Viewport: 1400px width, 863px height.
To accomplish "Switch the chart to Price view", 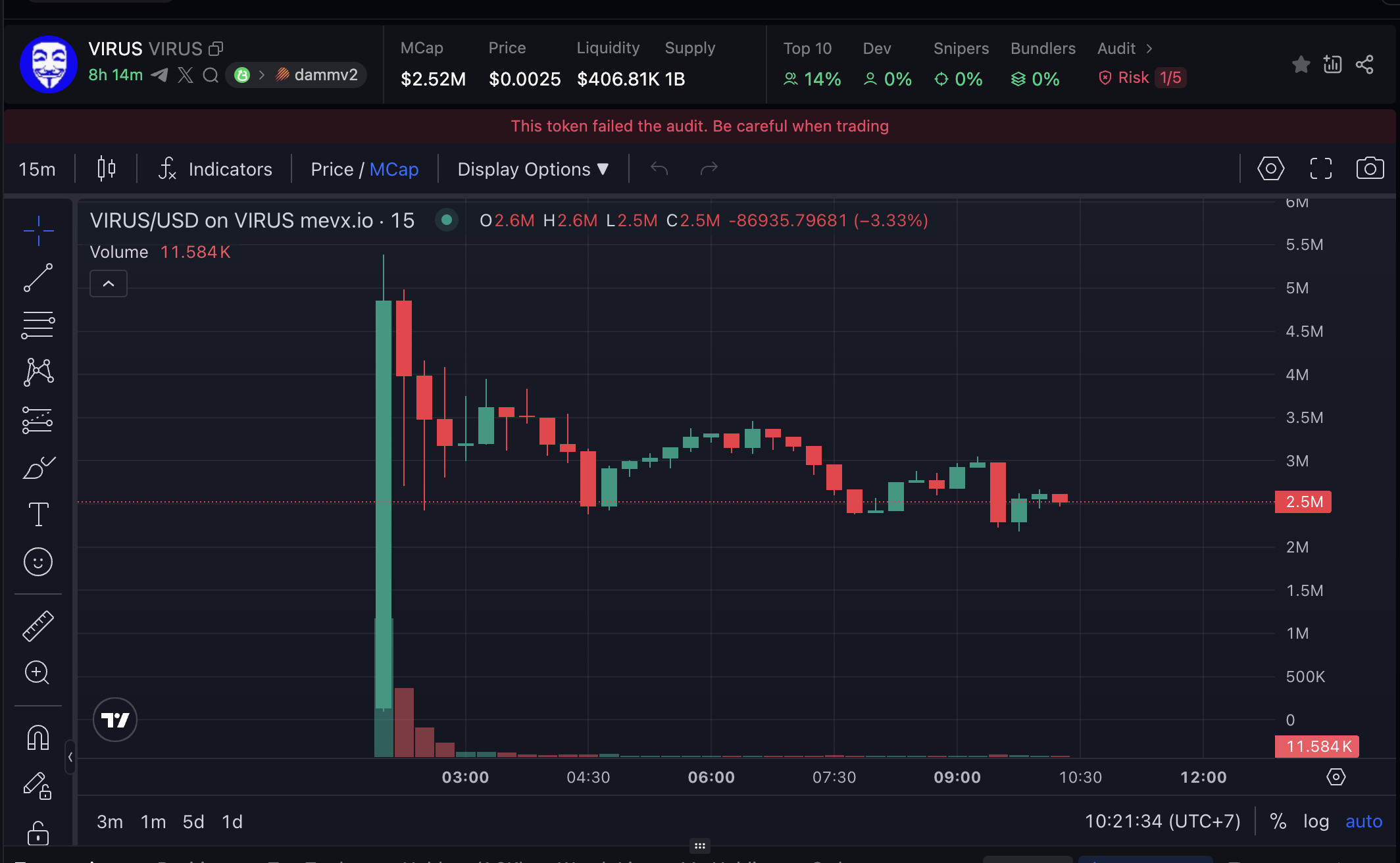I will pos(332,169).
